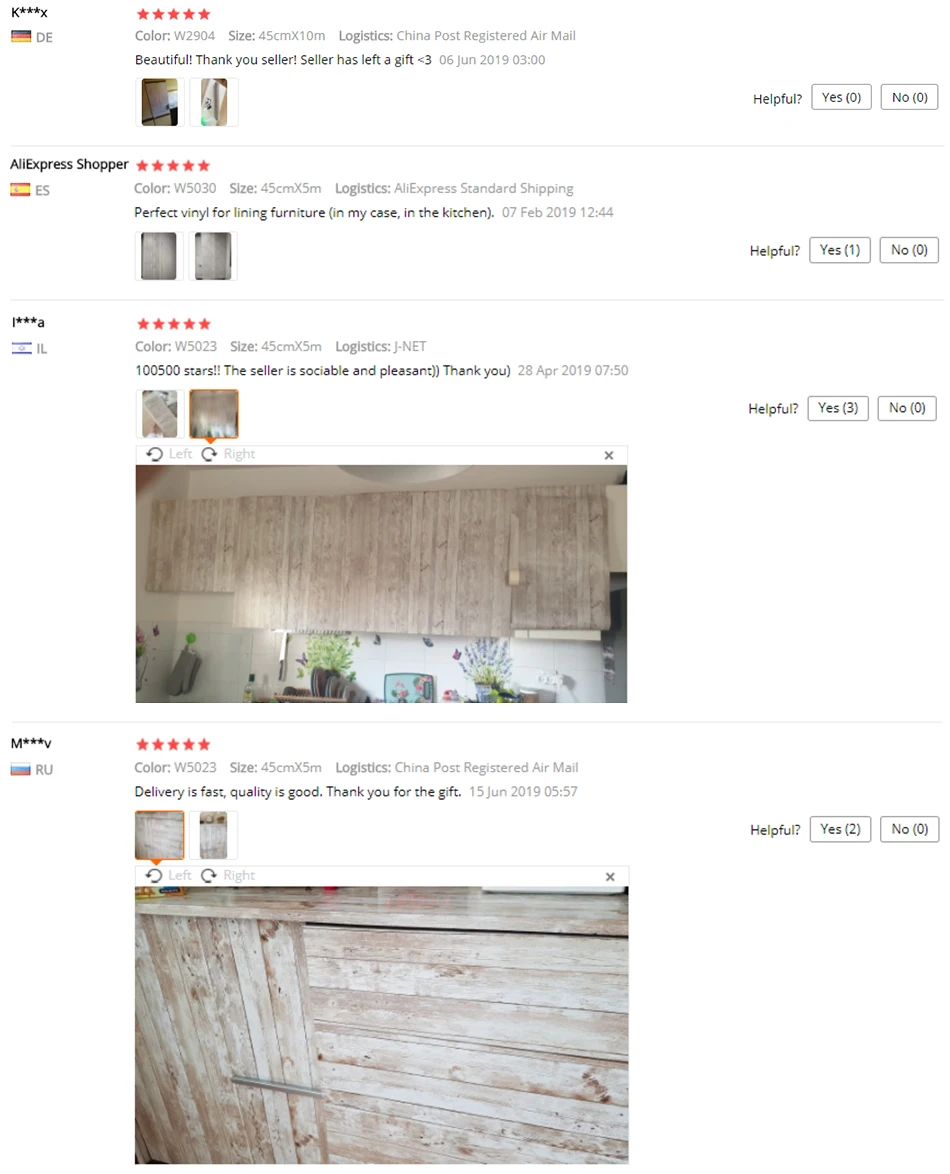Vote Yes (2) on M***v's review

pyautogui.click(x=840, y=829)
